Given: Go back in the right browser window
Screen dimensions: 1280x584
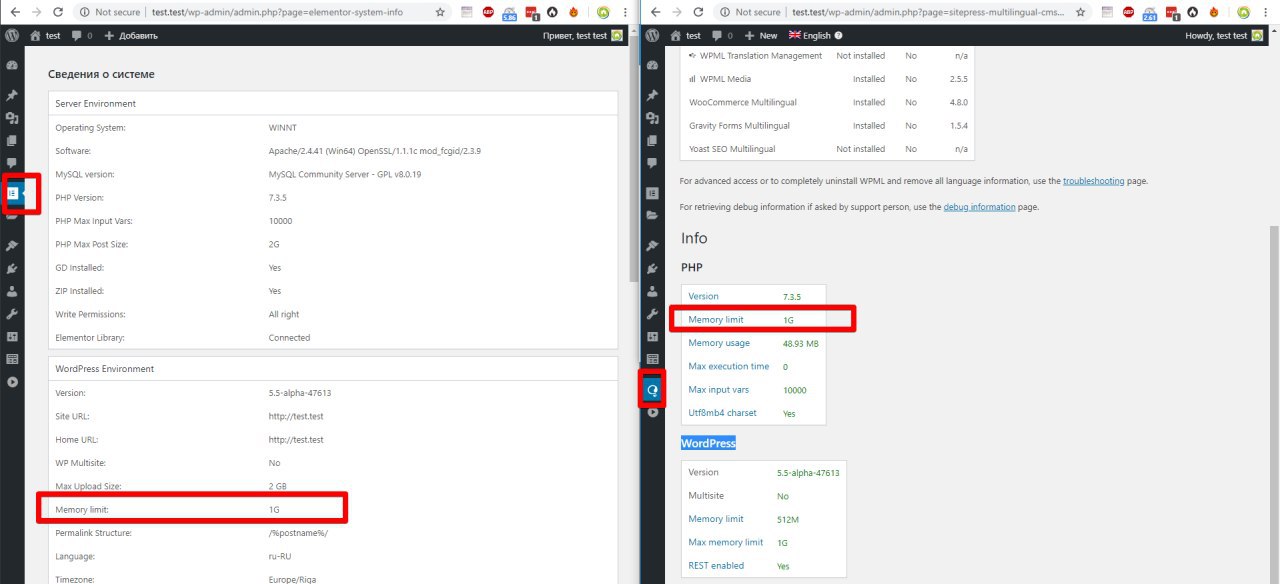Looking at the screenshot, I should point(654,12).
